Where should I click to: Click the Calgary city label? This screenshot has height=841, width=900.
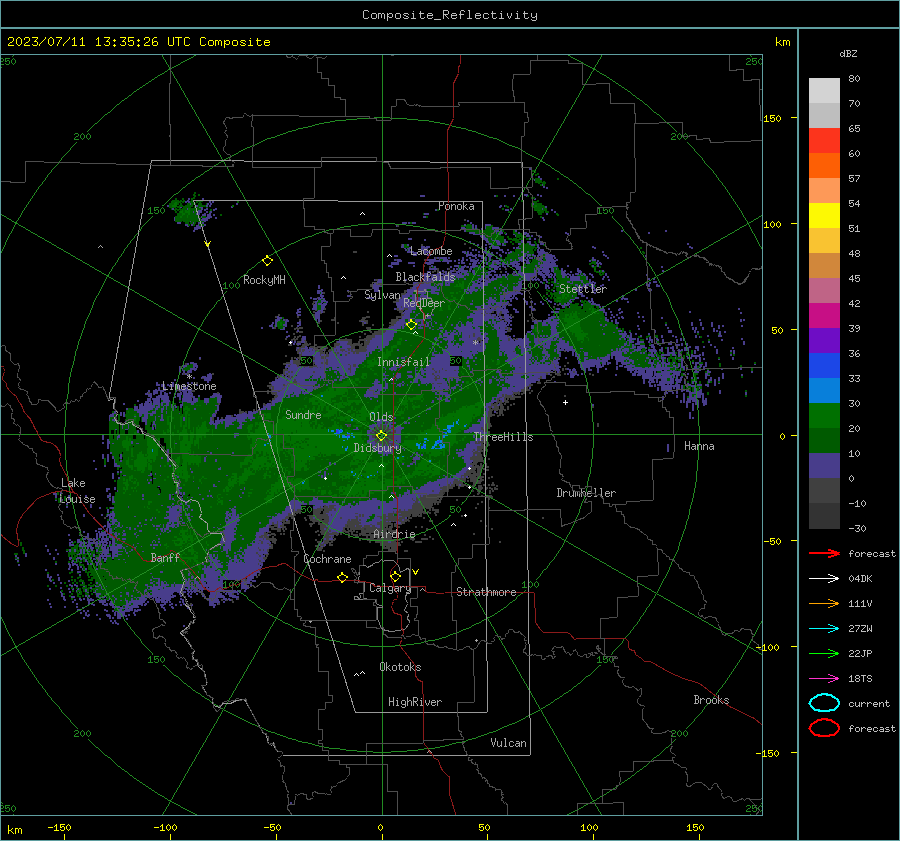pos(390,588)
